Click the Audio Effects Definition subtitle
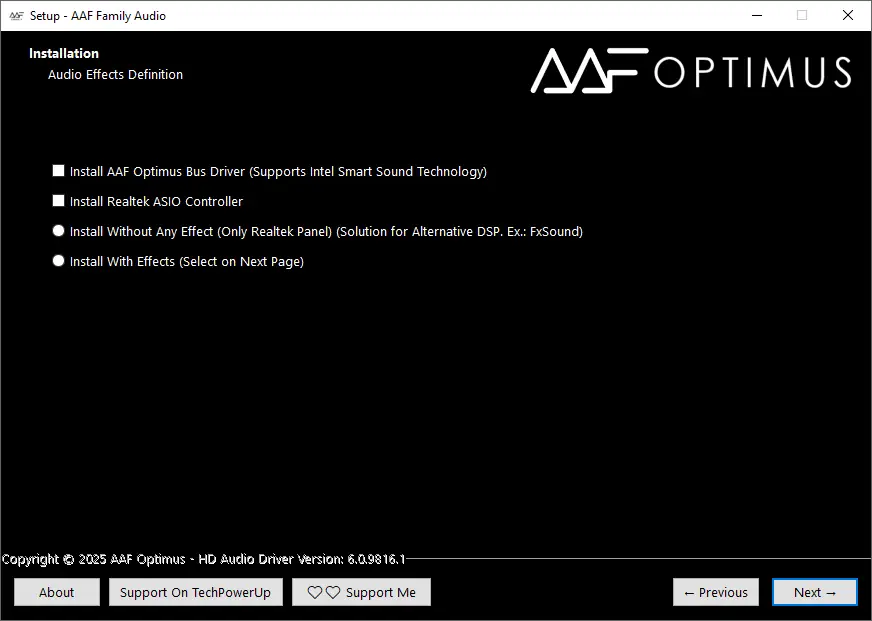872x621 pixels. click(x=115, y=74)
